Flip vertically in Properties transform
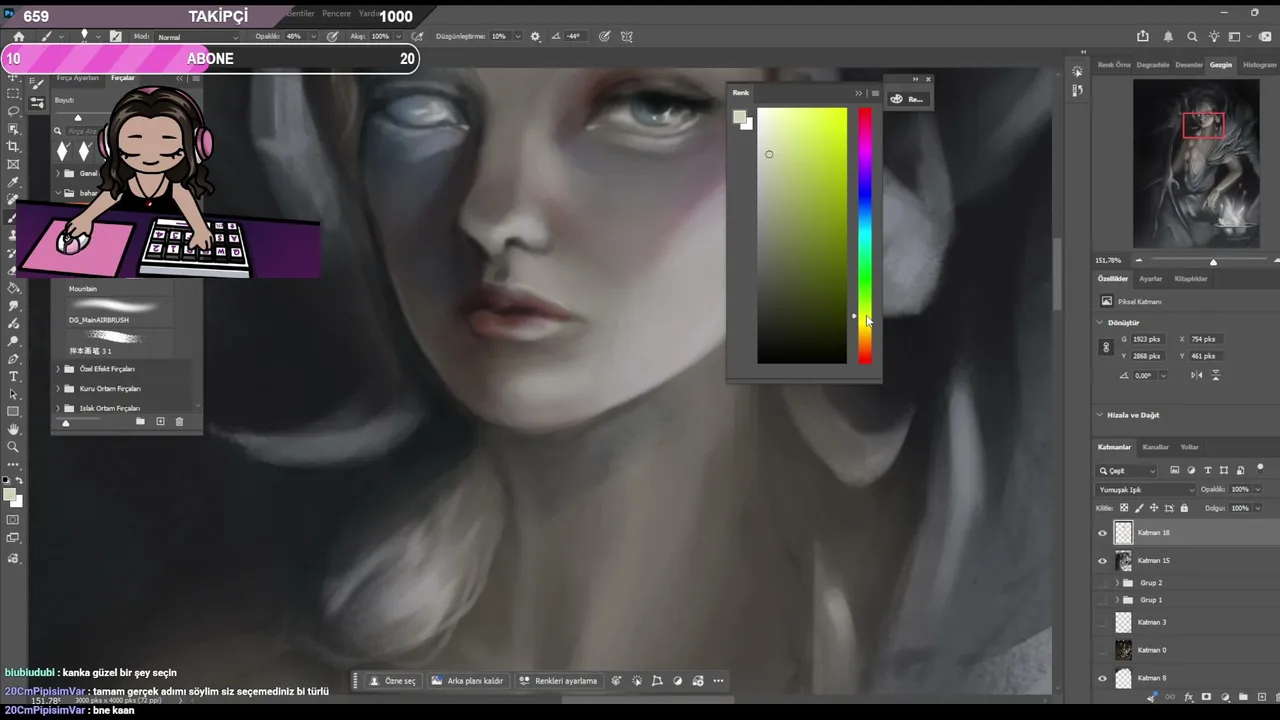The height and width of the screenshot is (720, 1280). tap(1217, 375)
